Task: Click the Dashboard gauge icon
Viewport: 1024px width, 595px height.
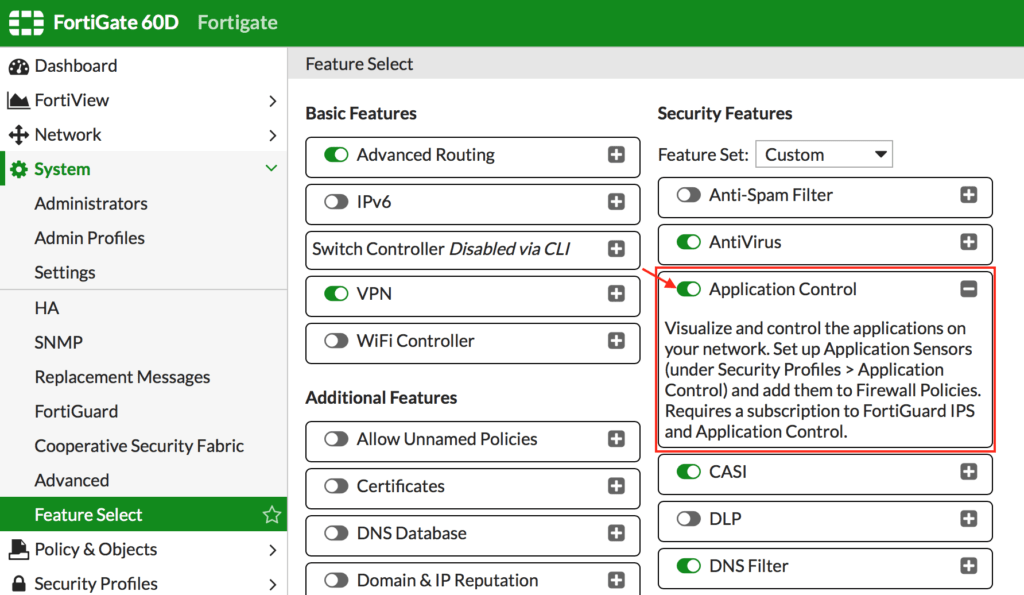Action: [x=18, y=66]
